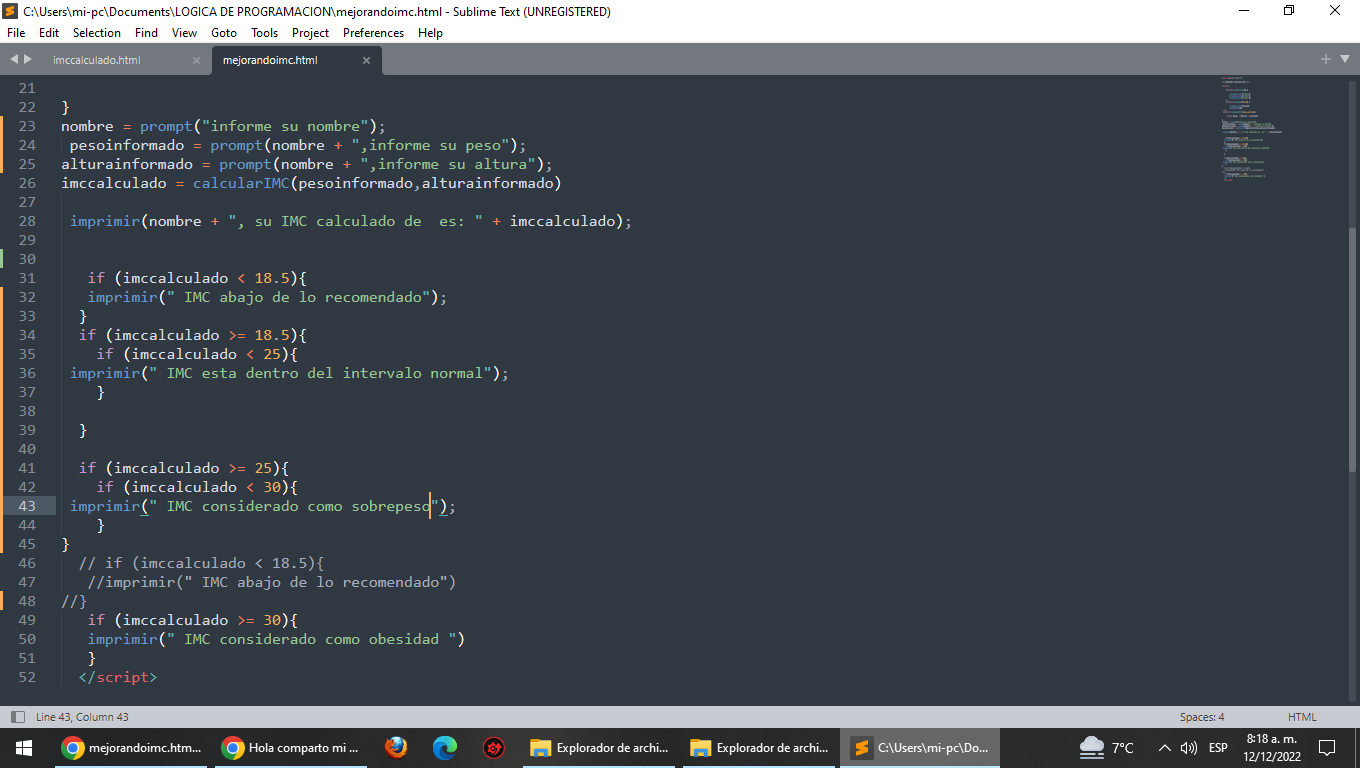1360x768 pixels.
Task: Open the notification center icon
Action: pos(1328,748)
